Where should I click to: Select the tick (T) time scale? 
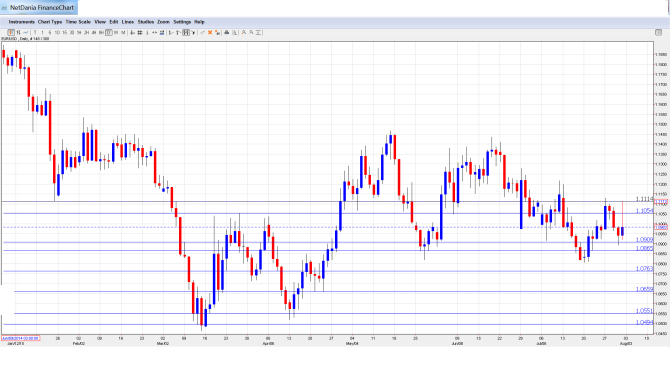[35, 32]
